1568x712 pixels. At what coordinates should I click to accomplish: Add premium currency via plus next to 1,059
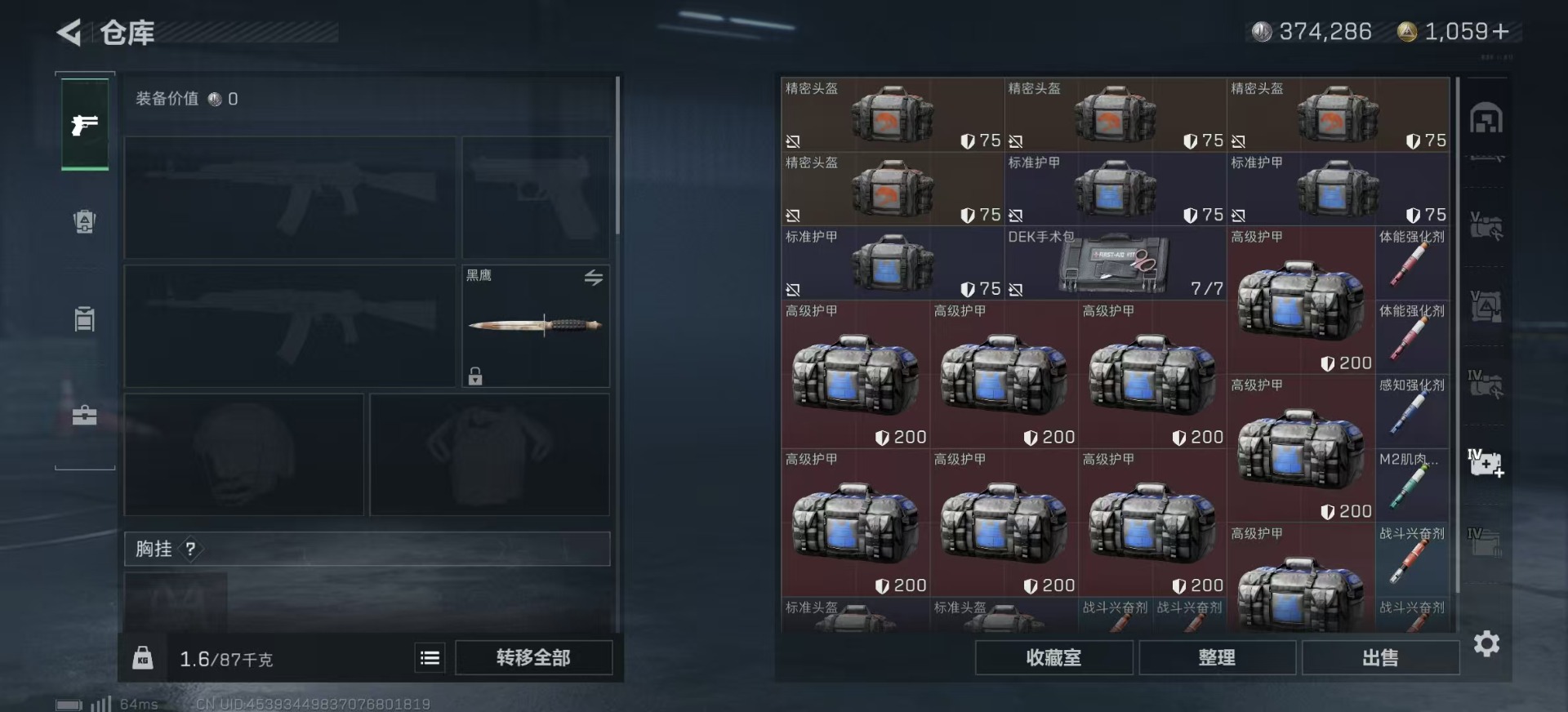[1500, 32]
